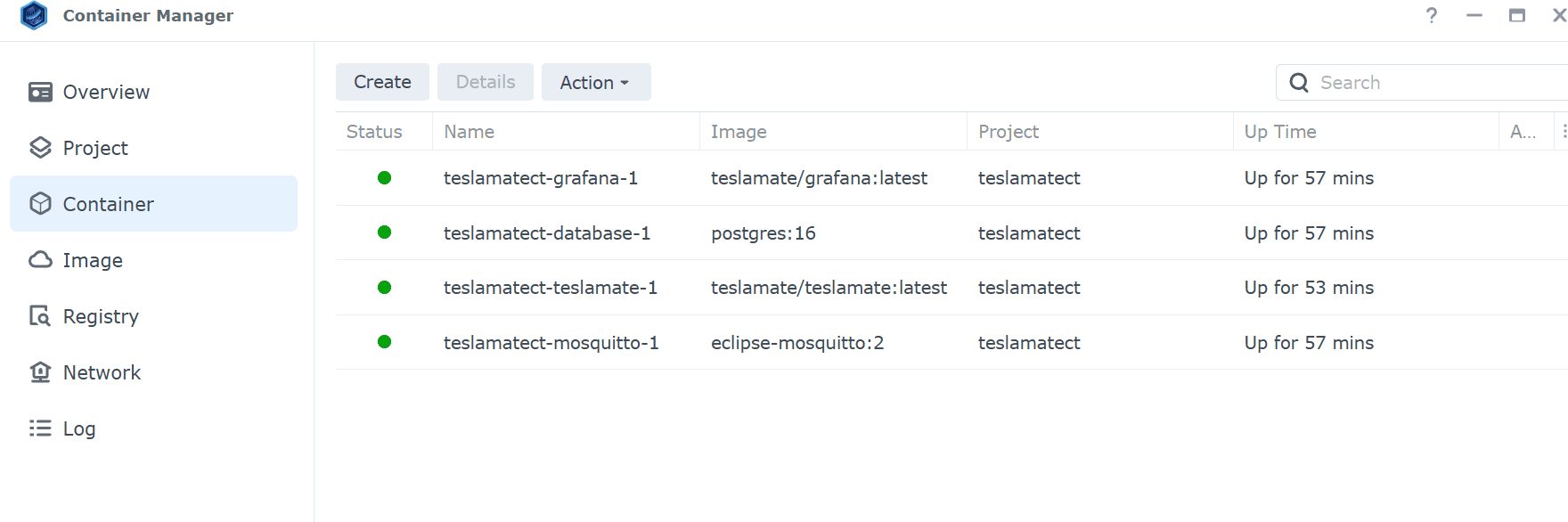Click project teslamatect in the mosquitto row

click(x=1029, y=343)
